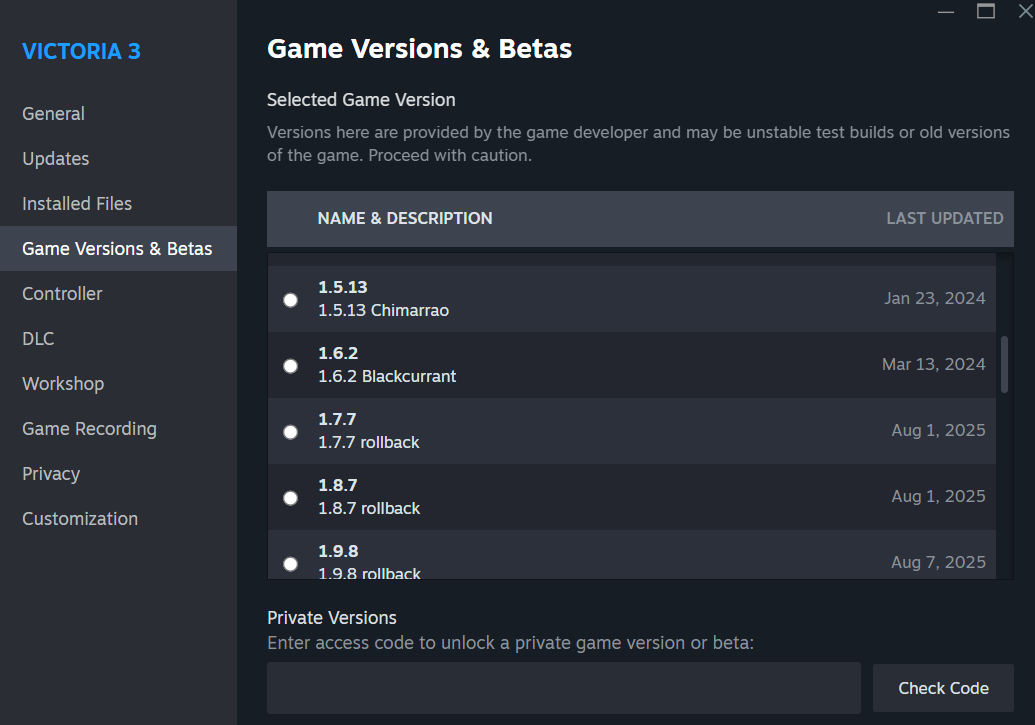
Task: Choose the 1.8.7 rollback radio button
Action: (290, 498)
